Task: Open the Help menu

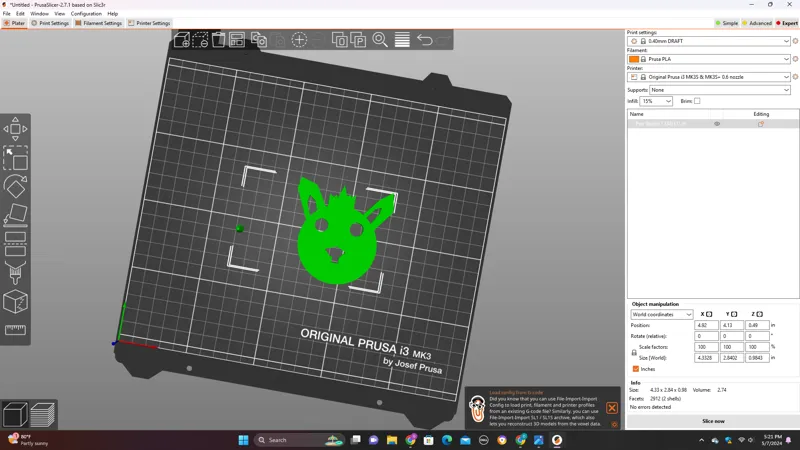Action: tap(112, 14)
